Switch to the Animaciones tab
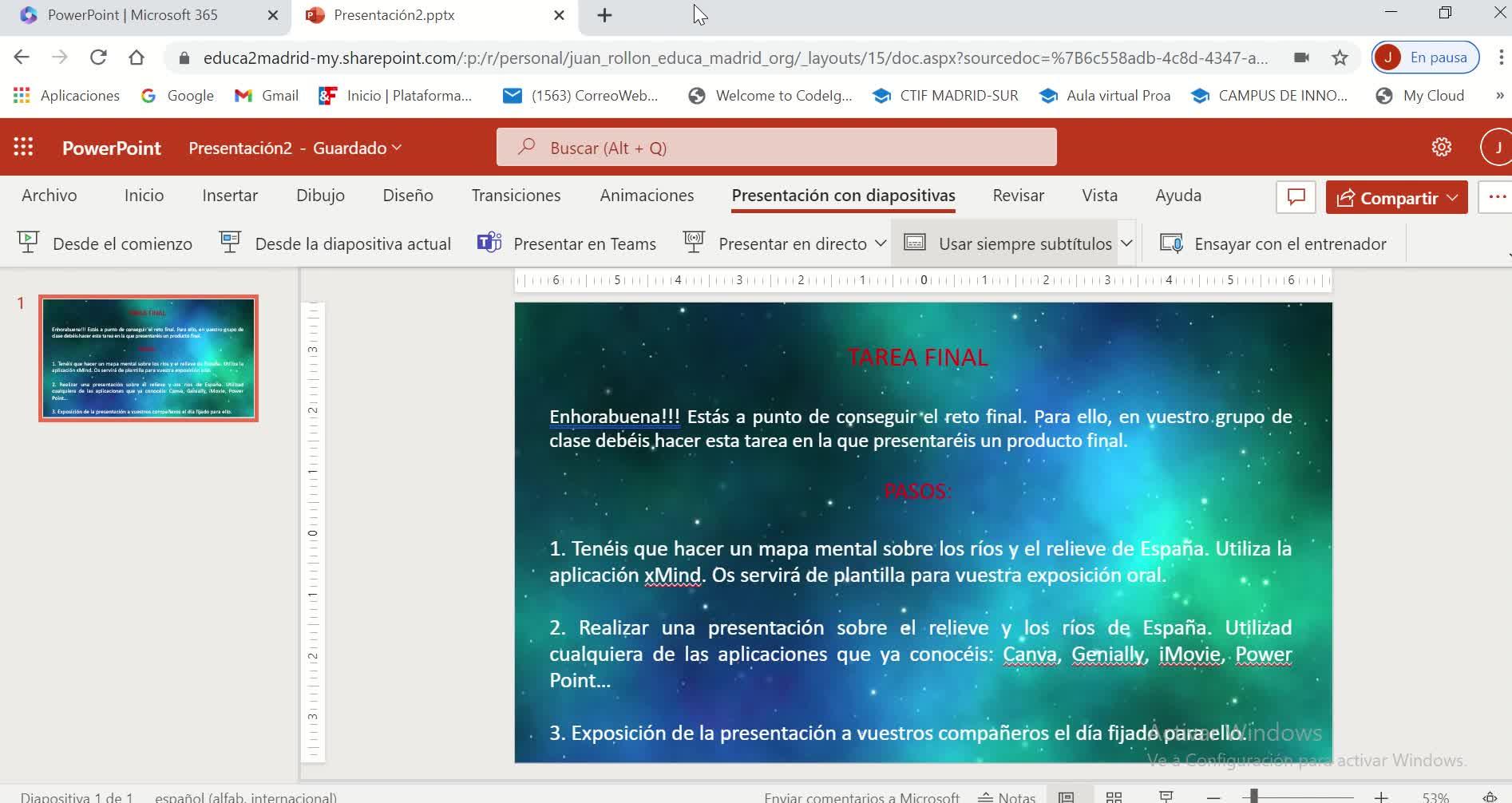 (647, 196)
